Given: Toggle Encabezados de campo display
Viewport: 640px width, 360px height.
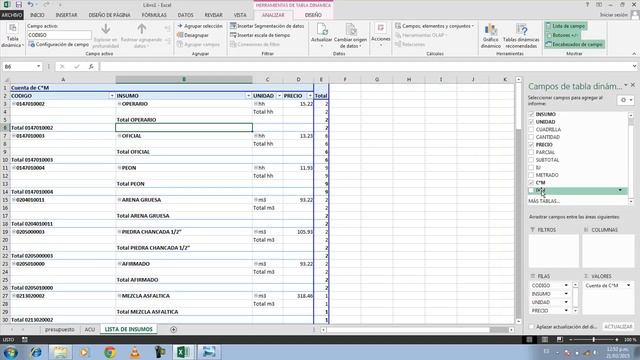Looking at the screenshot, I should [574, 44].
